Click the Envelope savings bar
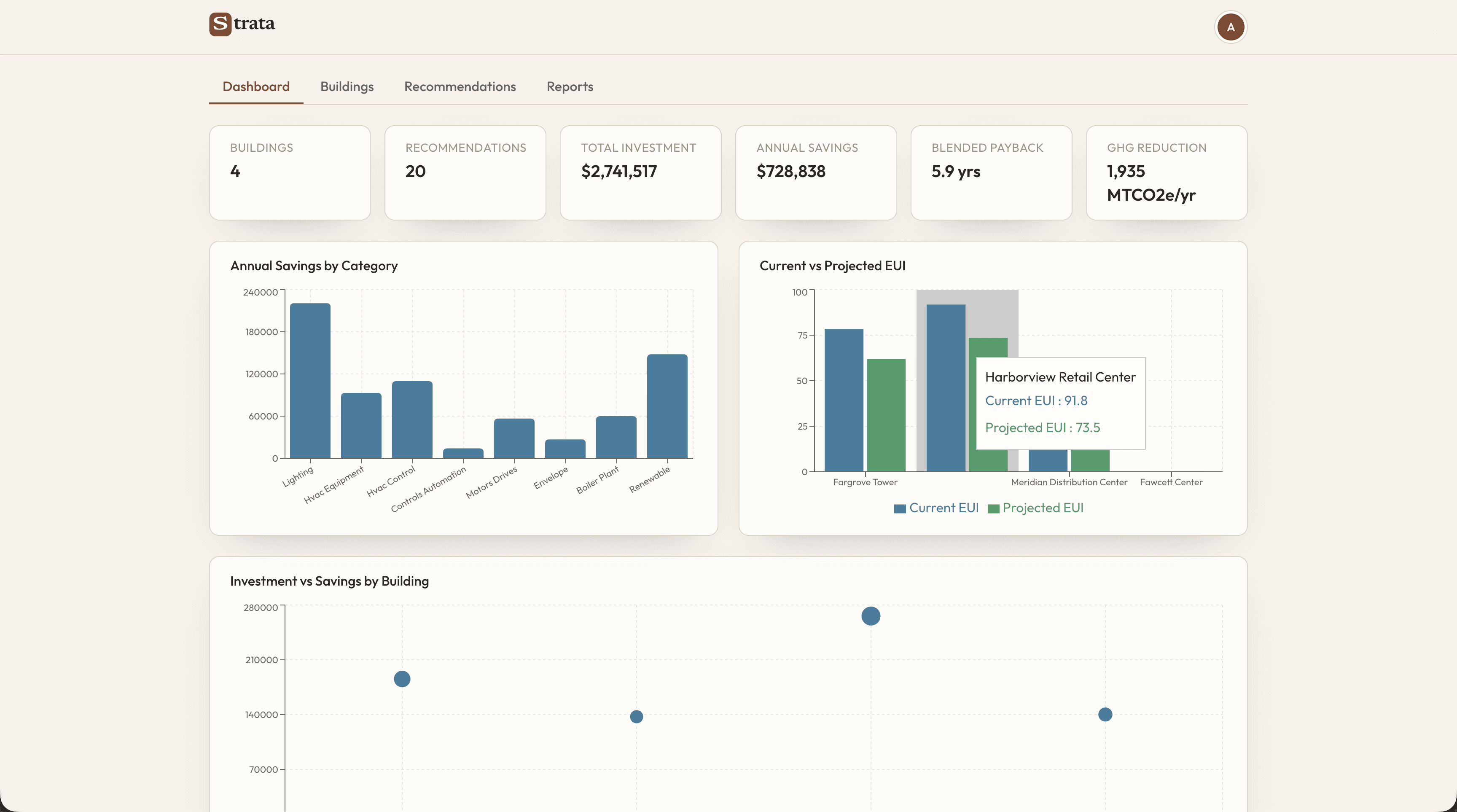The image size is (1457, 812). [x=565, y=449]
